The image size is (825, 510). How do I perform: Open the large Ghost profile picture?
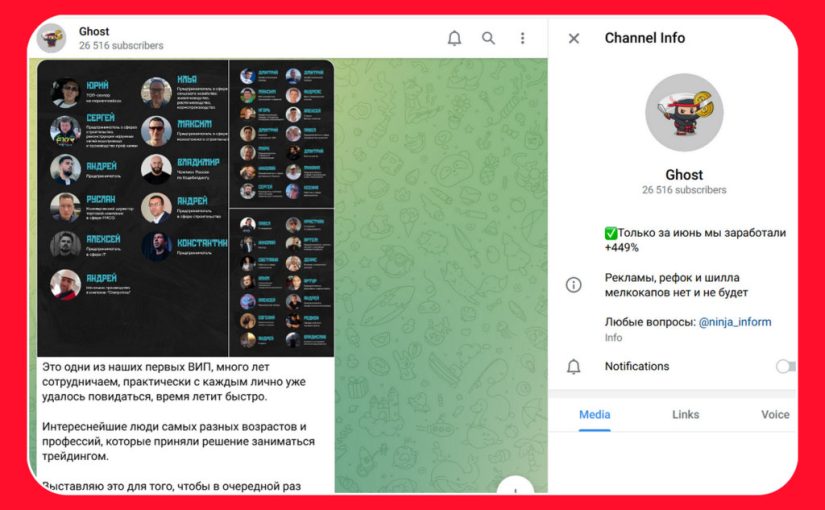point(684,112)
